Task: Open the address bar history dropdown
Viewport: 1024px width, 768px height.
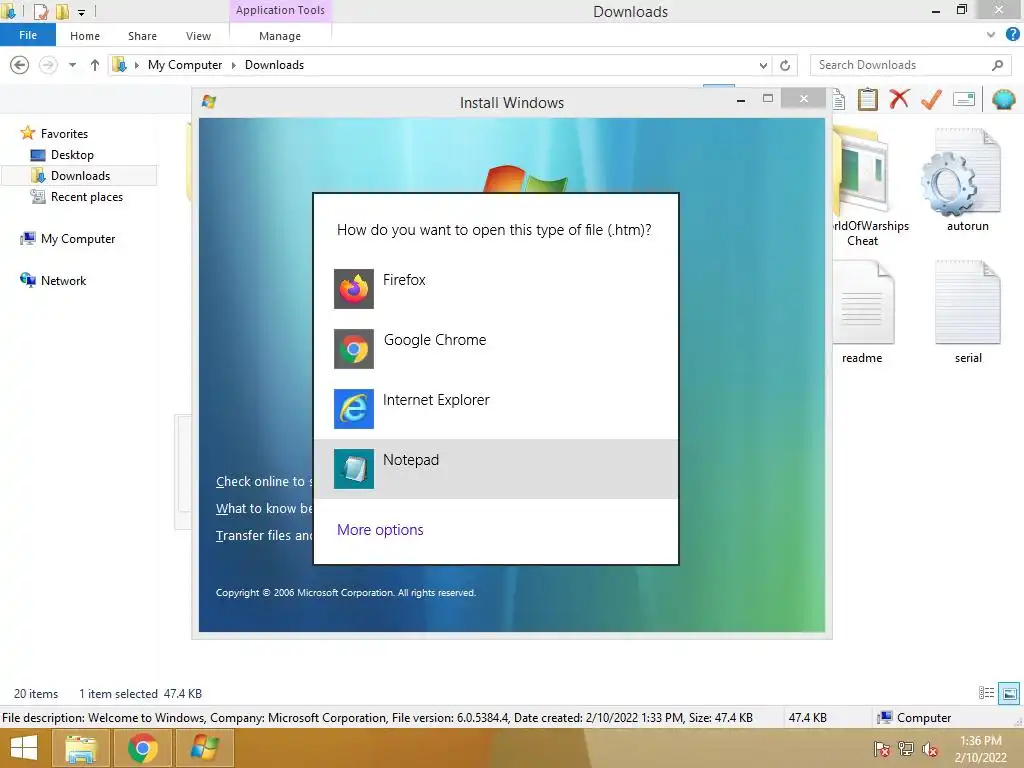Action: point(763,65)
